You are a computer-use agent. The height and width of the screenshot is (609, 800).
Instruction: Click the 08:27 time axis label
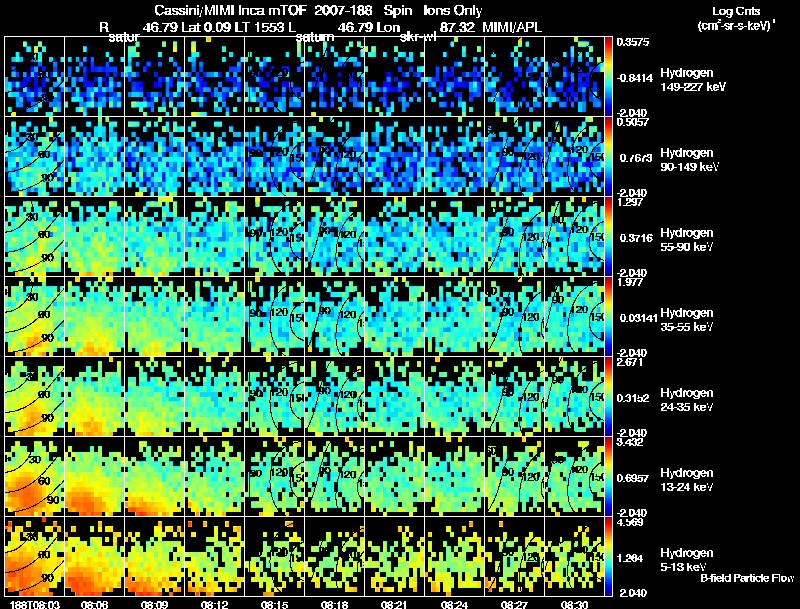point(514,604)
